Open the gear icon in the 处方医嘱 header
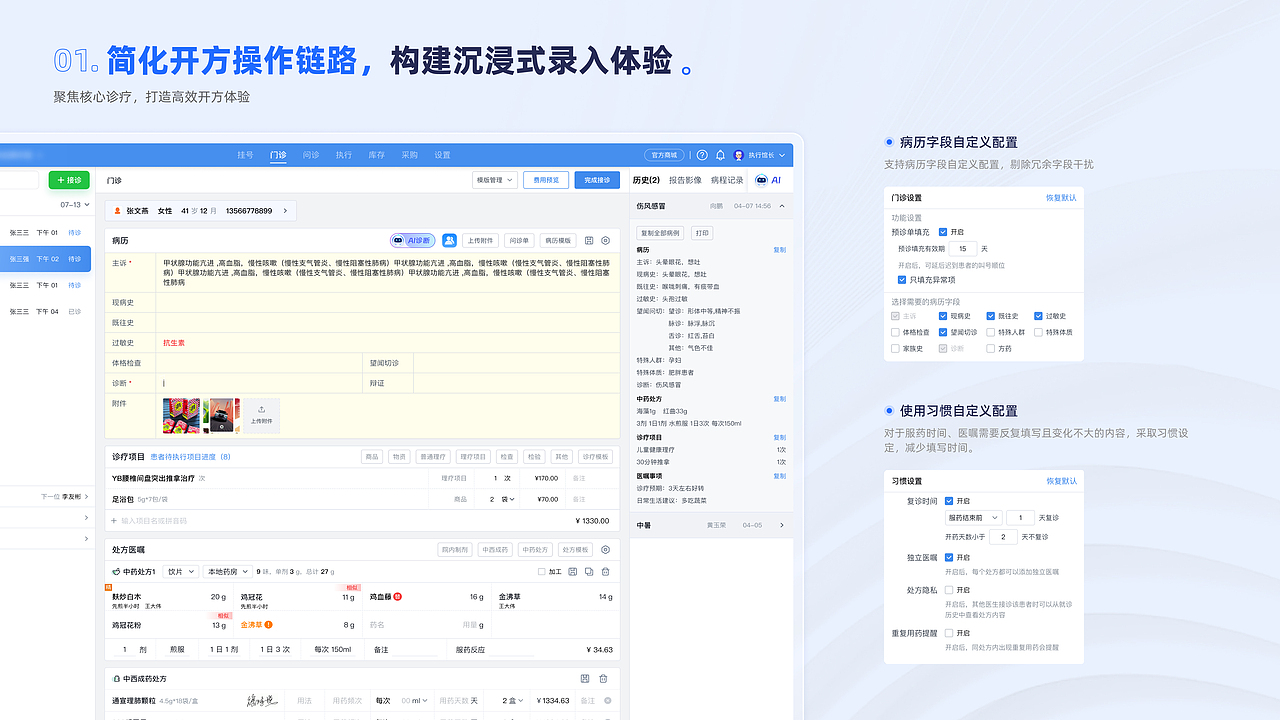The height and width of the screenshot is (720, 1280). click(605, 549)
